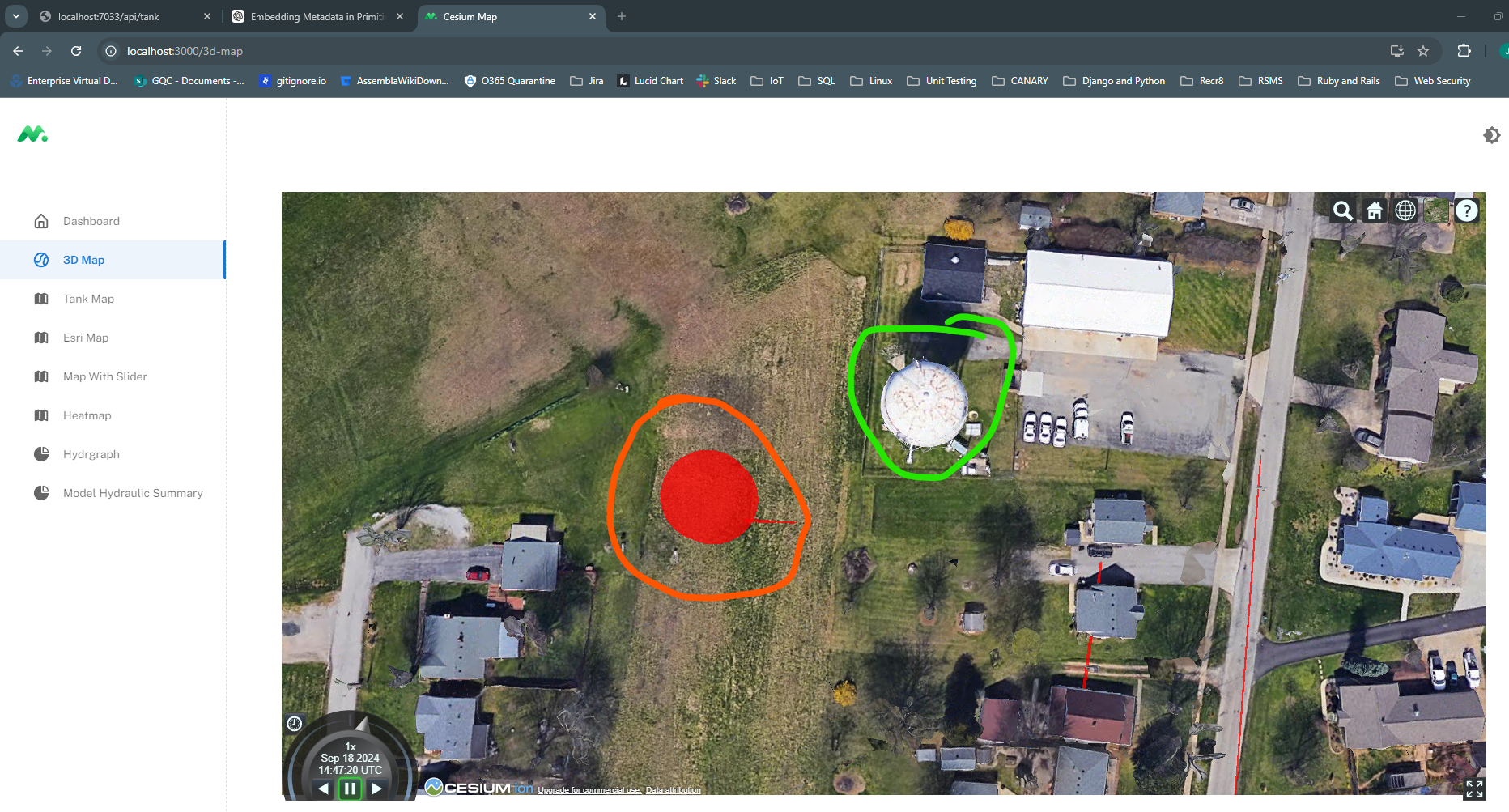Expand Django and Python bookmarks folder

pyautogui.click(x=1114, y=81)
